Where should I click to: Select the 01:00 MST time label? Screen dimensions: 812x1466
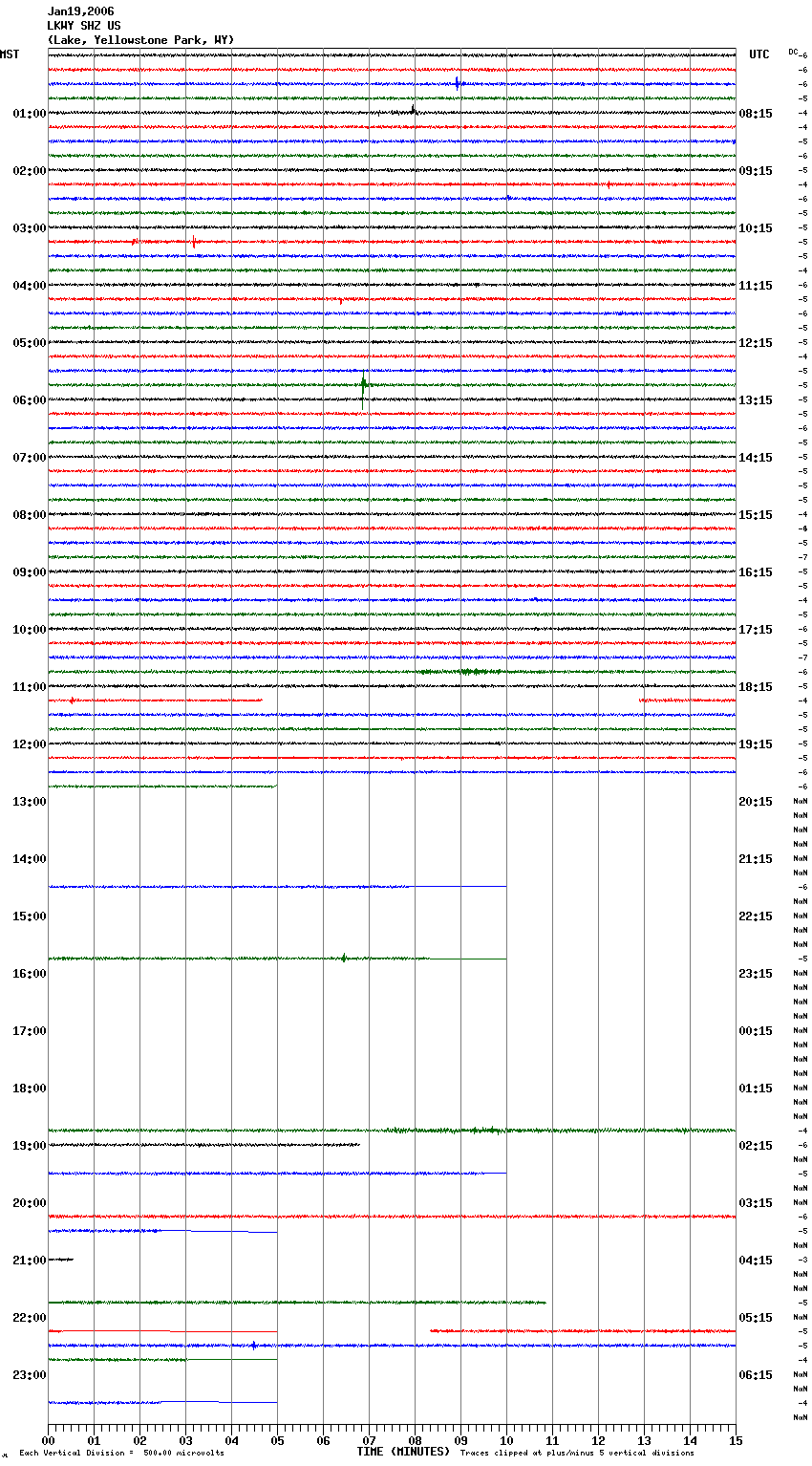30,114
